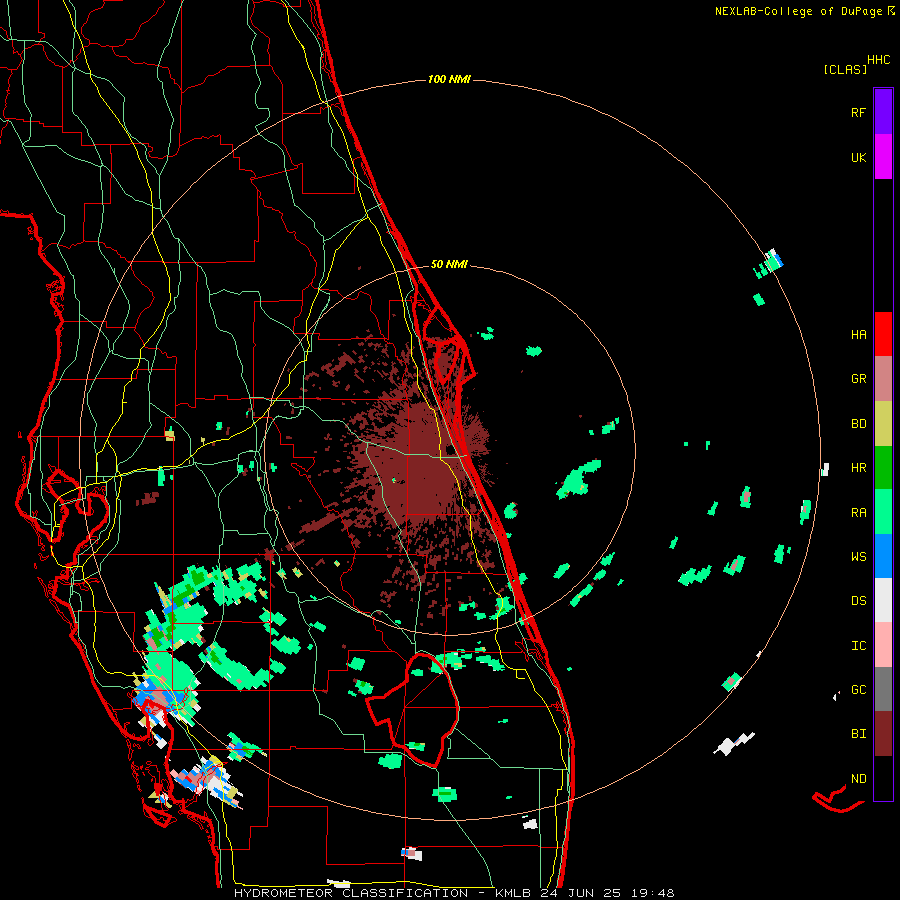Click the BD yellow legend swatch
Screen dimensions: 900x900
tap(883, 424)
